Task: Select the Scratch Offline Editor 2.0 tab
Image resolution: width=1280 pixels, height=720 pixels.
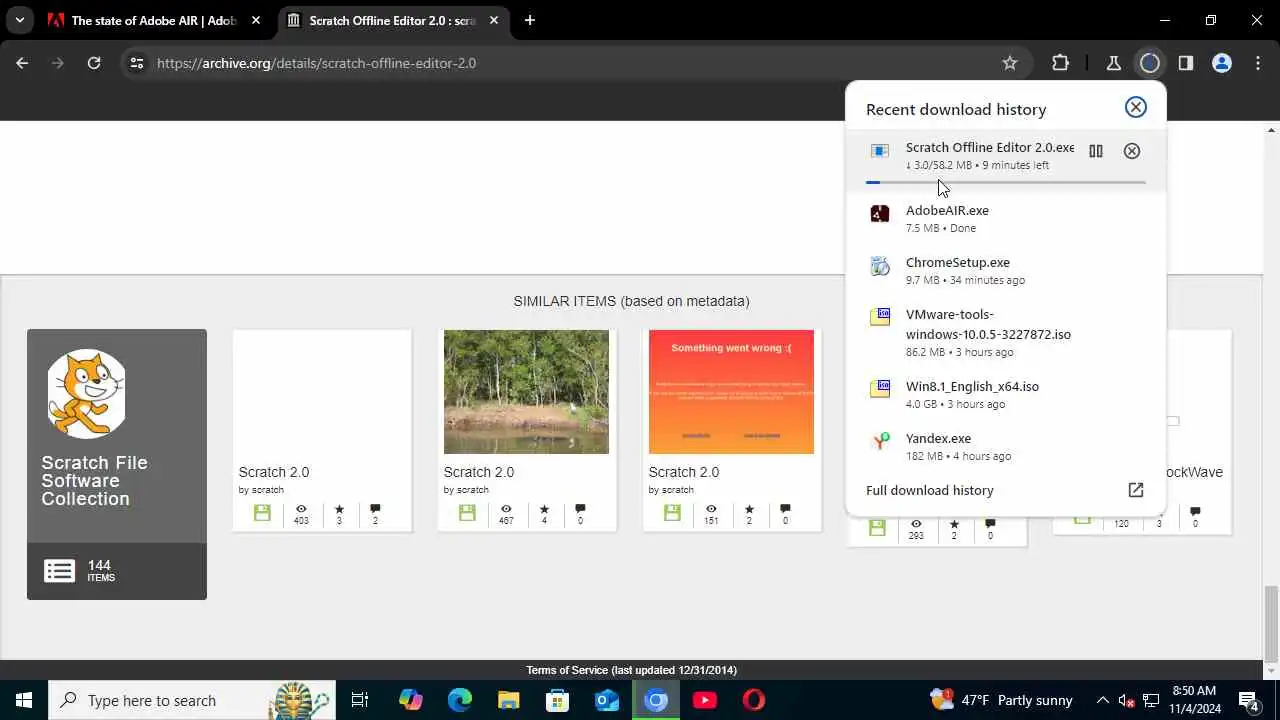Action: coord(392,20)
